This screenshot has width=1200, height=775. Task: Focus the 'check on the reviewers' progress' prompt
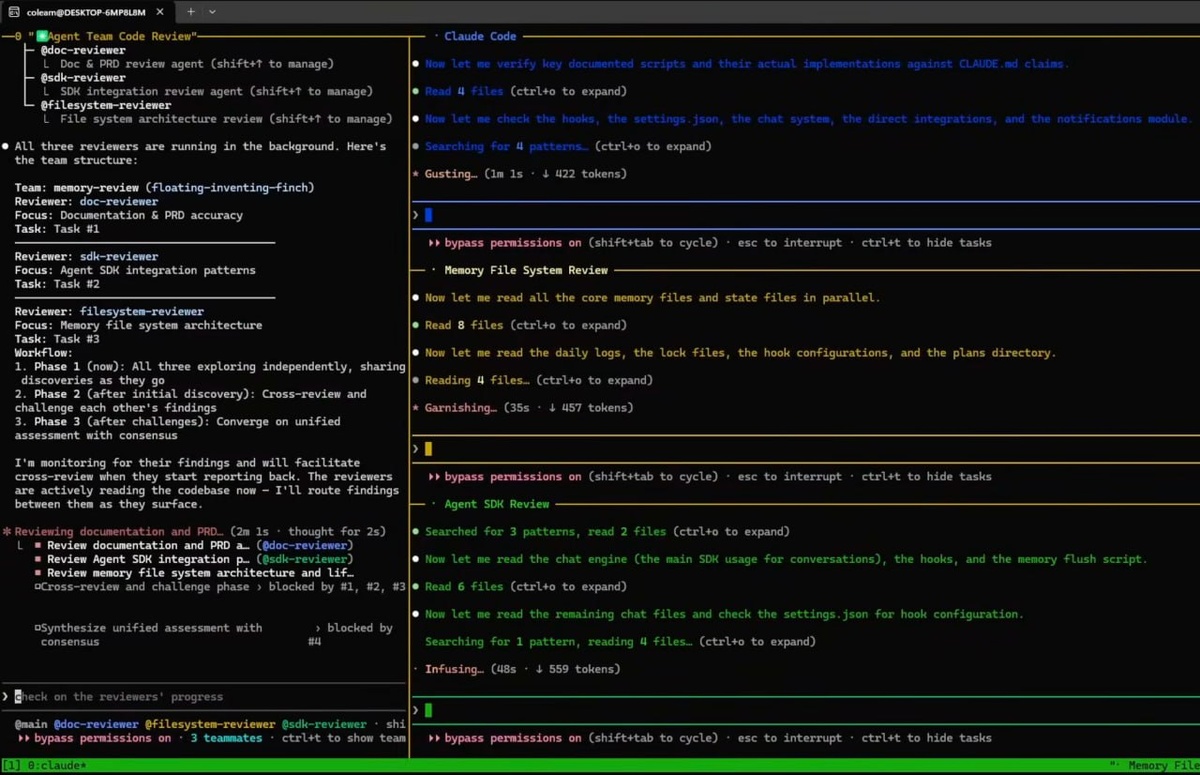(x=205, y=697)
